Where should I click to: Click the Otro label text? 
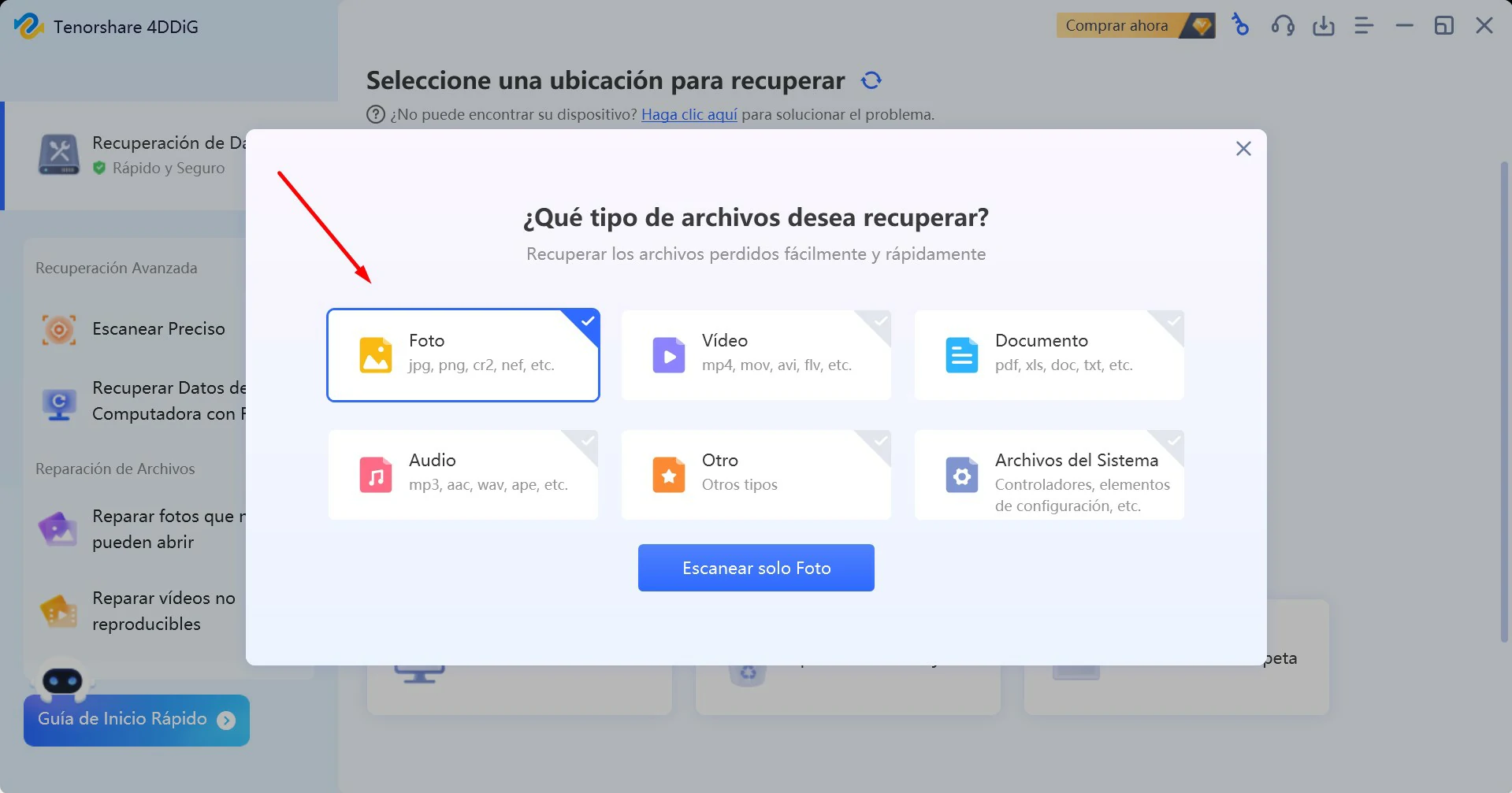(720, 461)
